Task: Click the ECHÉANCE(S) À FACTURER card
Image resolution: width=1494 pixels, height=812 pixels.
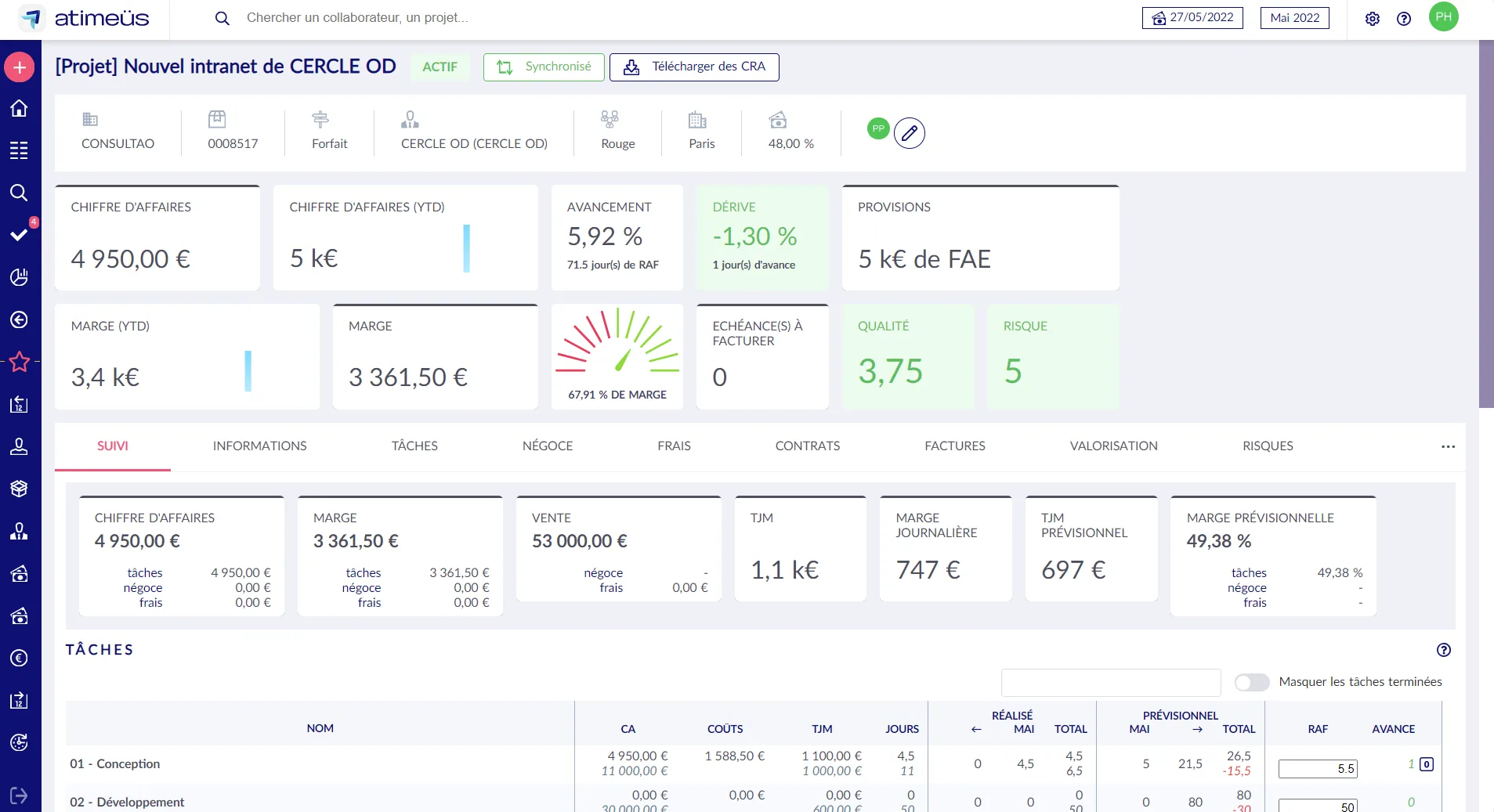Action: (762, 357)
